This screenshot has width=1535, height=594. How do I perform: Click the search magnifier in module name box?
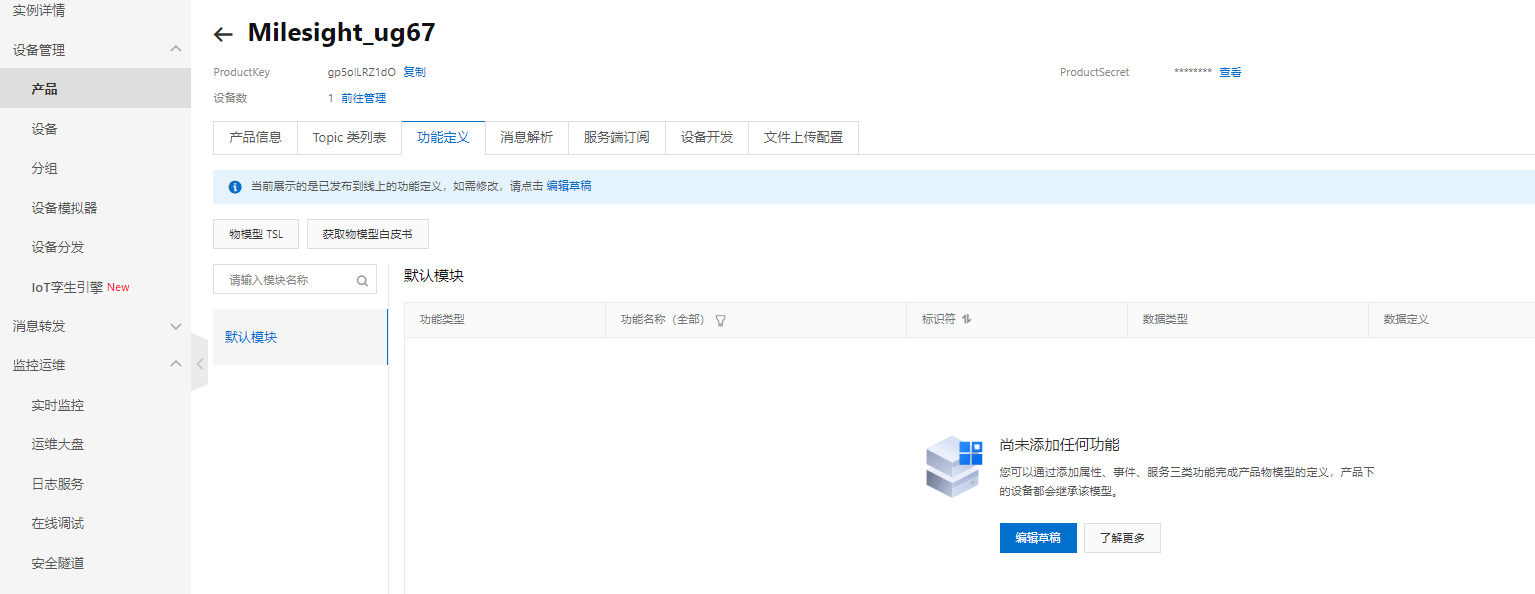pyautogui.click(x=362, y=281)
